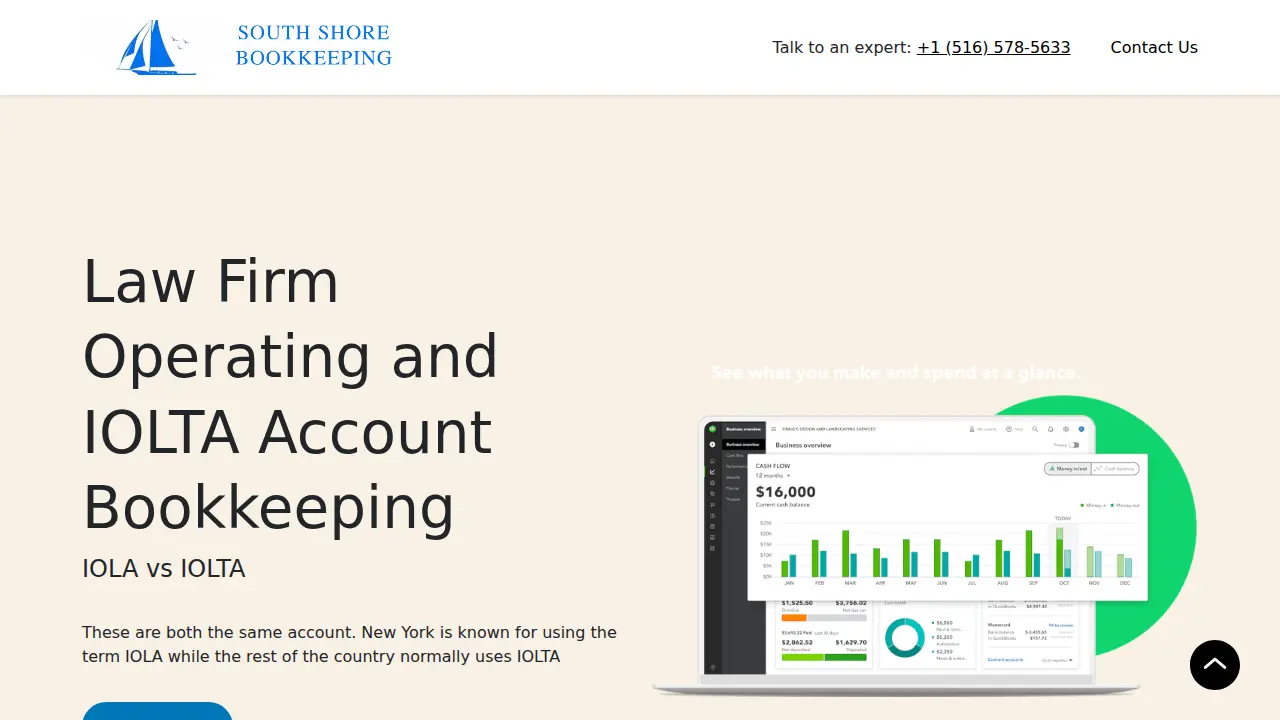Click the paragraph starting "These are both the same account"
This screenshot has height=720, width=1280.
click(x=349, y=644)
